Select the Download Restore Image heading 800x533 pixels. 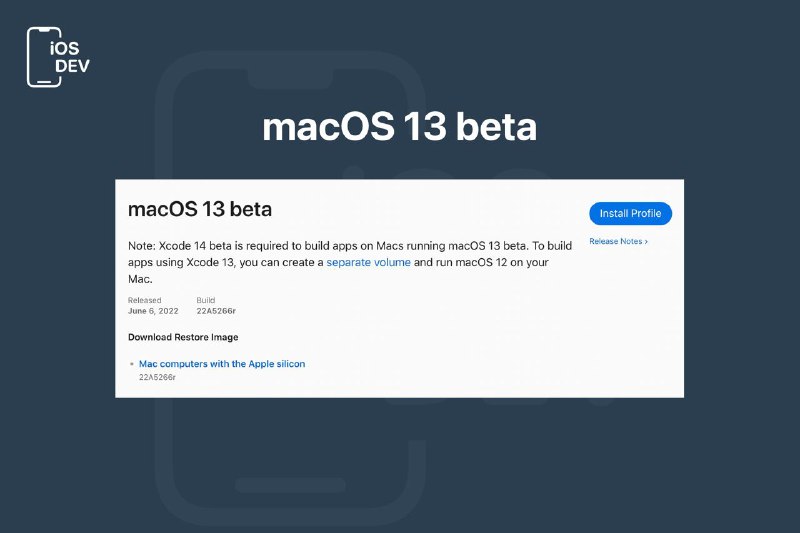tap(183, 337)
